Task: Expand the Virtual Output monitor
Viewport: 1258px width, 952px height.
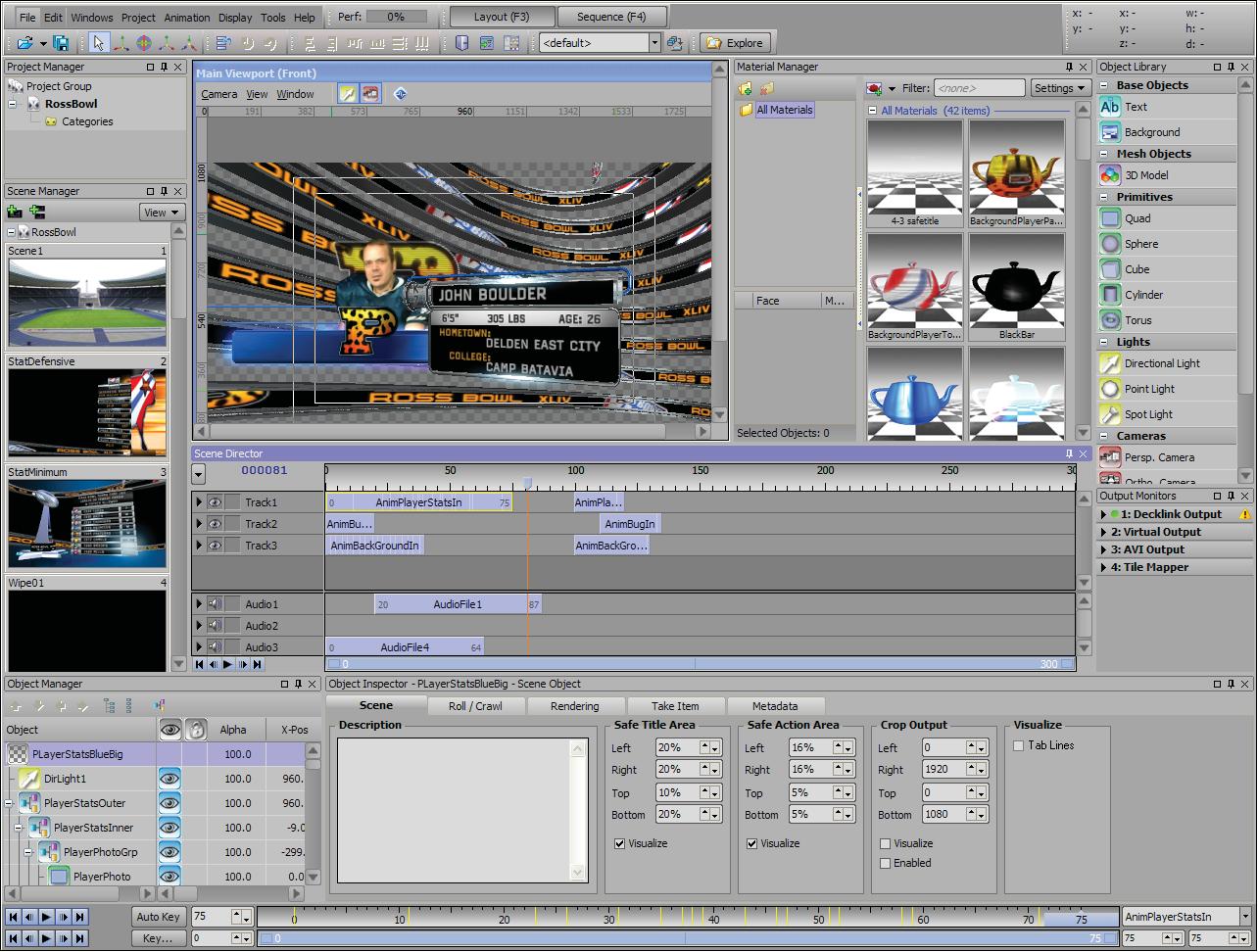Action: [1105, 532]
